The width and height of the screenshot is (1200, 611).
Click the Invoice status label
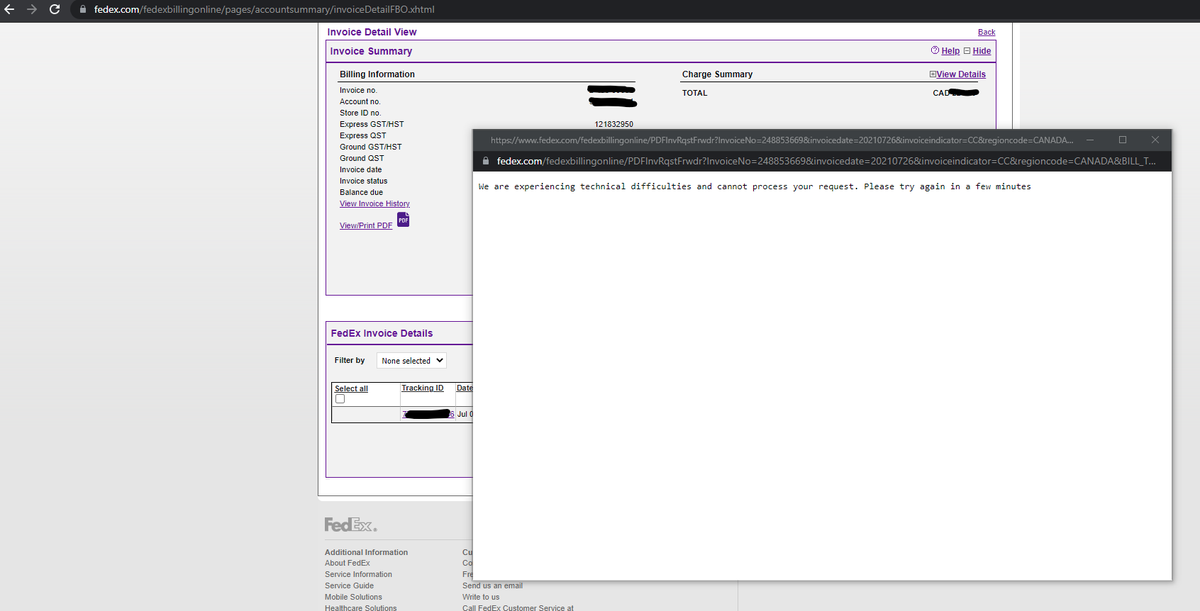pyautogui.click(x=363, y=181)
